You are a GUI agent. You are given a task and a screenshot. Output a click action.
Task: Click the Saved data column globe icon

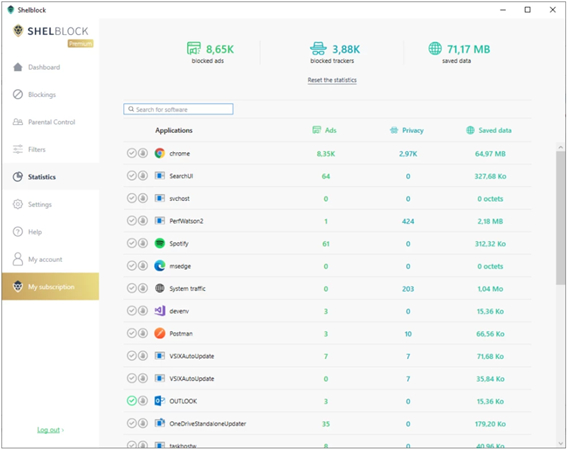pyautogui.click(x=470, y=130)
